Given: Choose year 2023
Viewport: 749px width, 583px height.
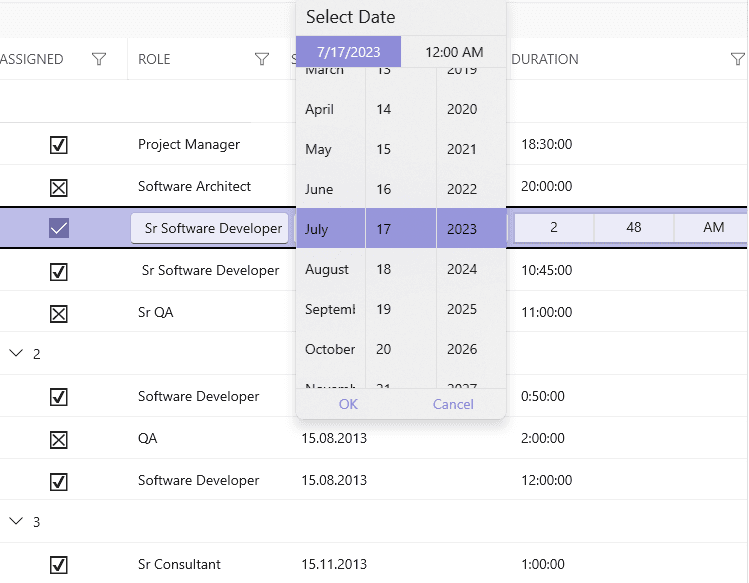Looking at the screenshot, I should 471,228.
